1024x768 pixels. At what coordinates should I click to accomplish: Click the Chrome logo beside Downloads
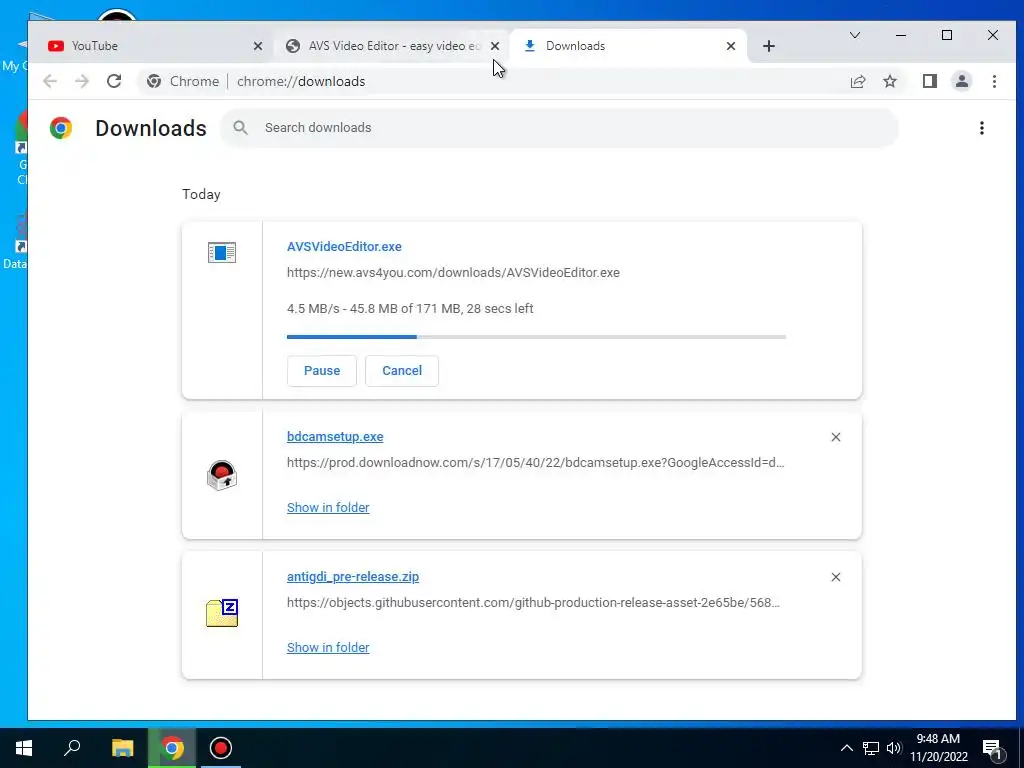[x=61, y=128]
